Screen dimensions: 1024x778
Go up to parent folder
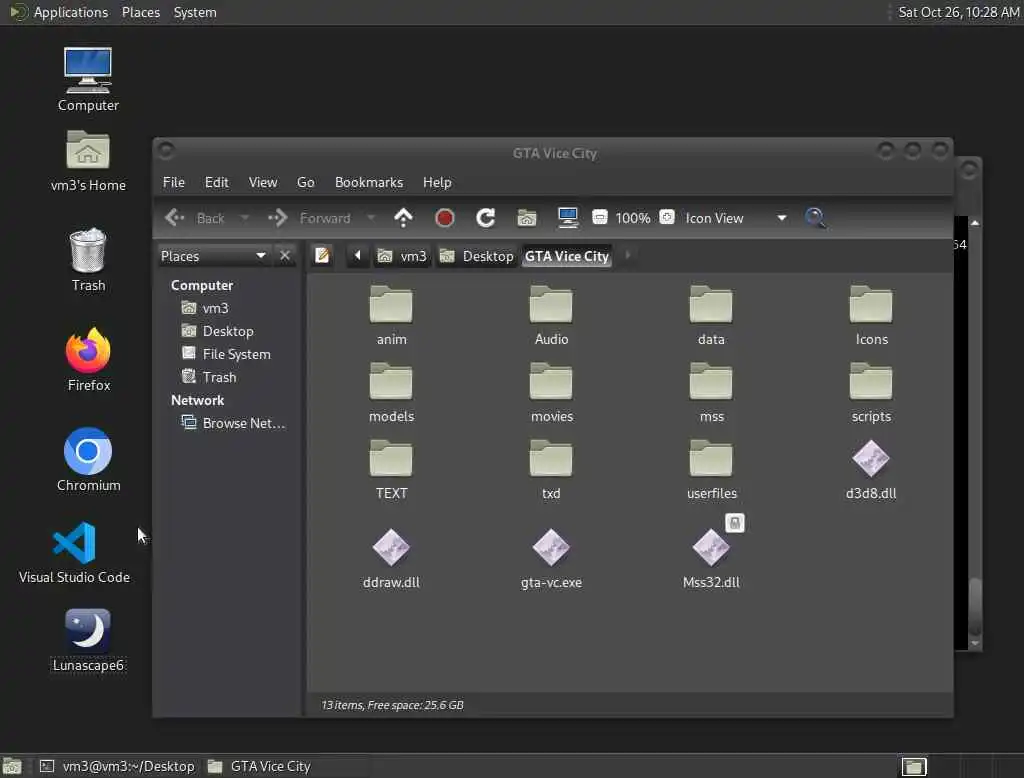(404, 218)
